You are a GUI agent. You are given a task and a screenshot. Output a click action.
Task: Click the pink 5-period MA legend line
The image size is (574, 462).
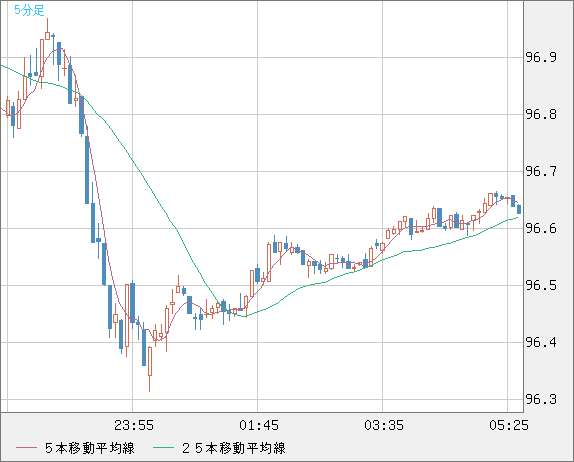tap(26, 448)
